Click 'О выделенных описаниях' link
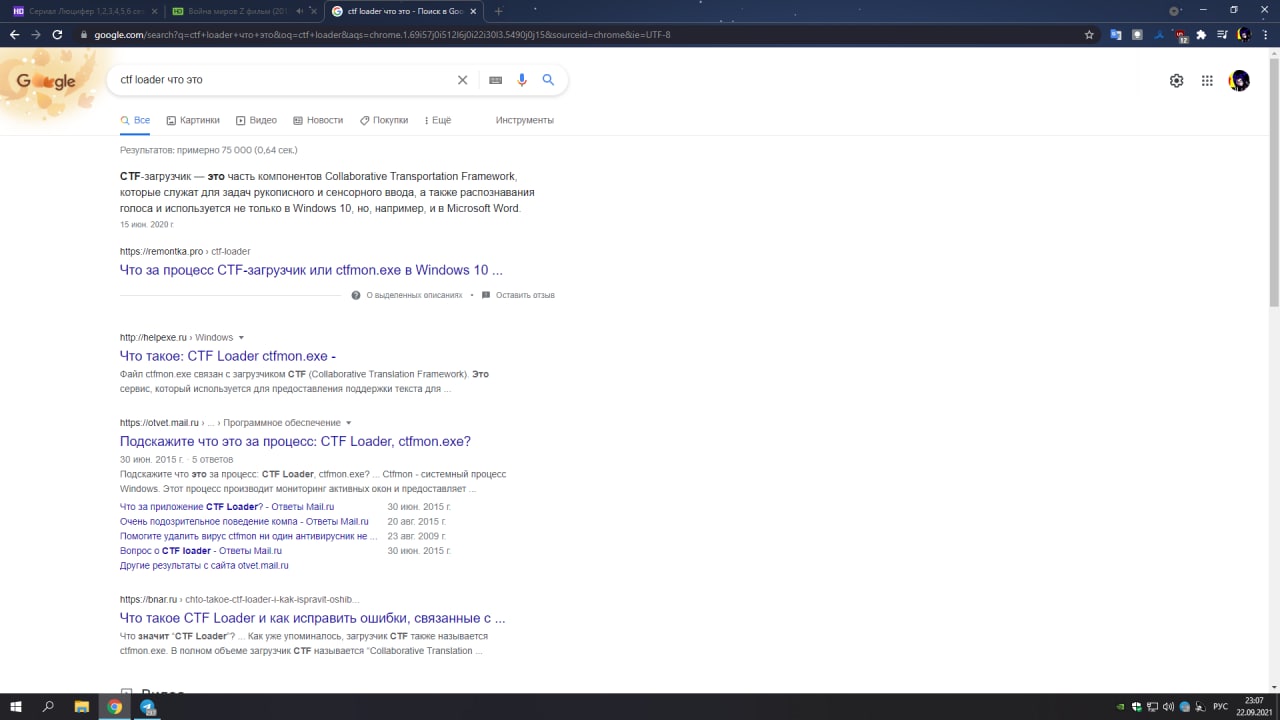 [x=407, y=295]
